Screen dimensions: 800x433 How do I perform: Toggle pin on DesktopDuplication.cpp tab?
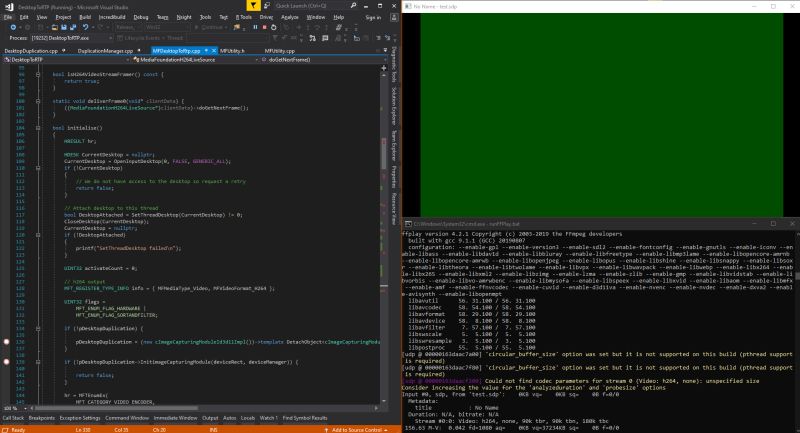(64, 51)
